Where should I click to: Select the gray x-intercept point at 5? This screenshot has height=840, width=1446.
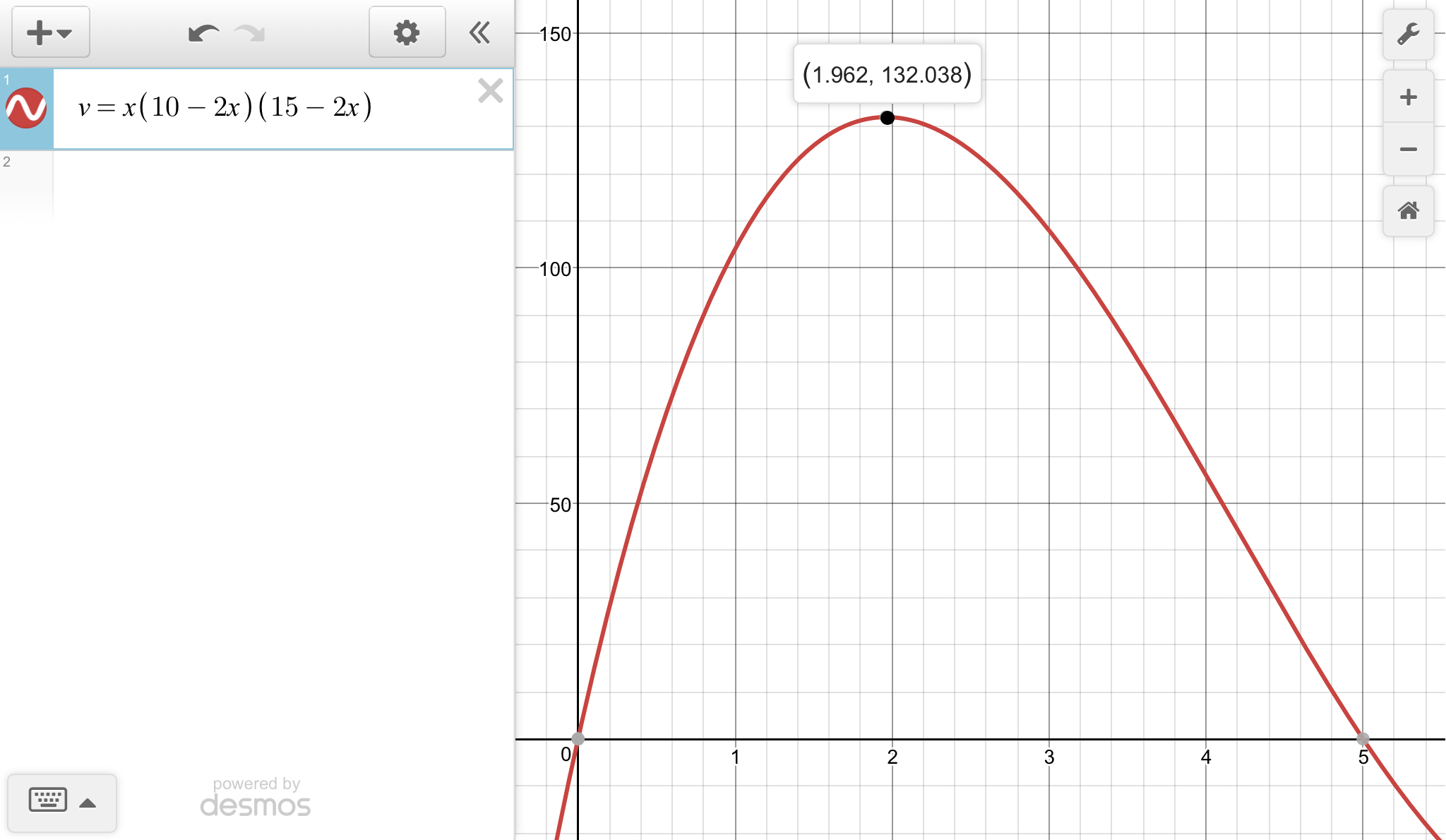(x=1363, y=739)
